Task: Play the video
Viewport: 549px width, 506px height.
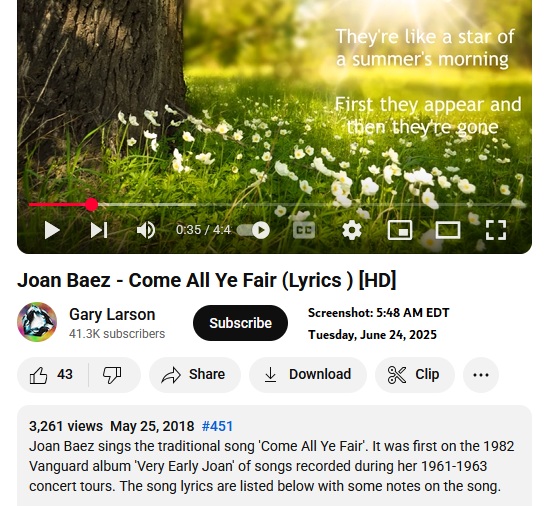Action: (52, 230)
